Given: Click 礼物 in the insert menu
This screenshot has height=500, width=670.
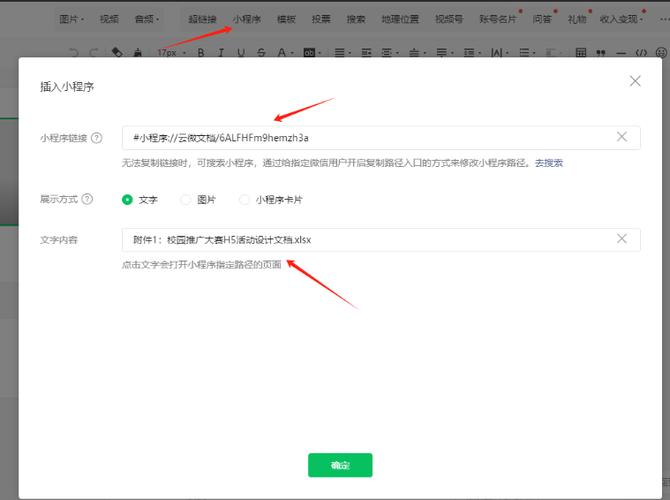Looking at the screenshot, I should (x=576, y=19).
